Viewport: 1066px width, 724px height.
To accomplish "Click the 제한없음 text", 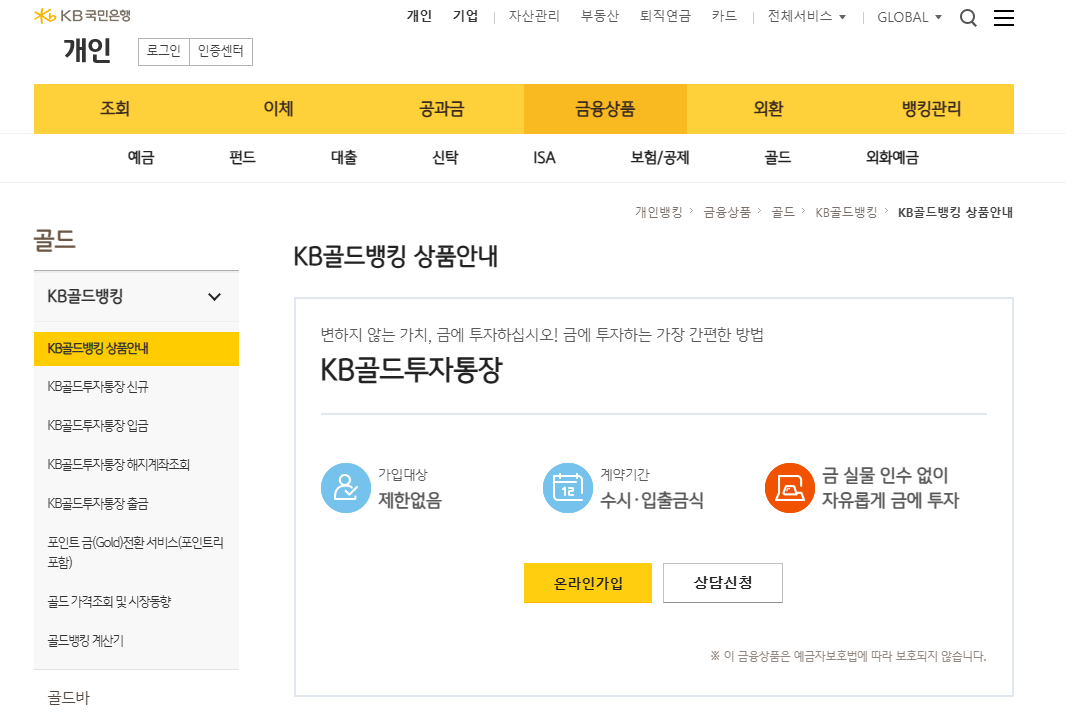I will pos(410,500).
